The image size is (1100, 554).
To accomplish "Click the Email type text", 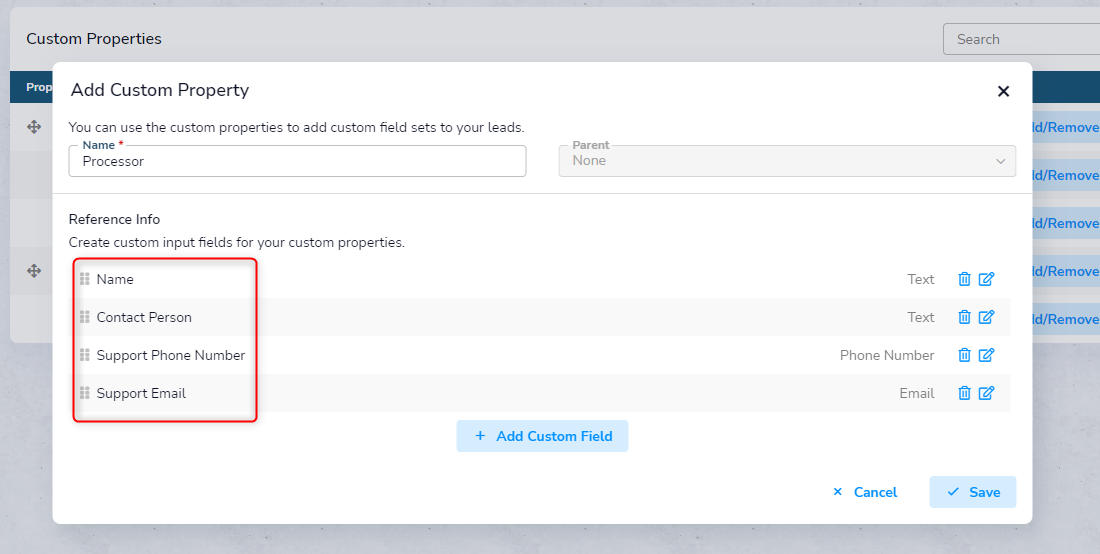I will pyautogui.click(x=917, y=393).
